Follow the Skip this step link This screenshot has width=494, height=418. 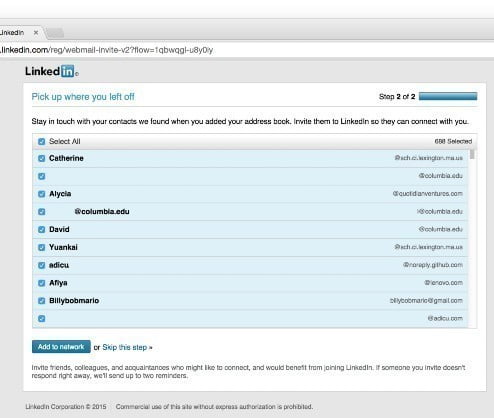127,347
